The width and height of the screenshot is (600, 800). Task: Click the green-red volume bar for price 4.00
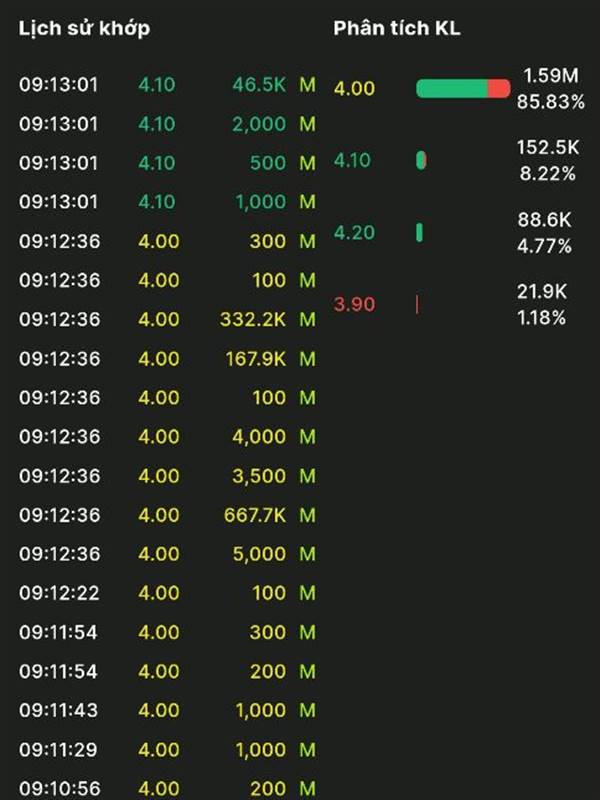pyautogui.click(x=463, y=88)
